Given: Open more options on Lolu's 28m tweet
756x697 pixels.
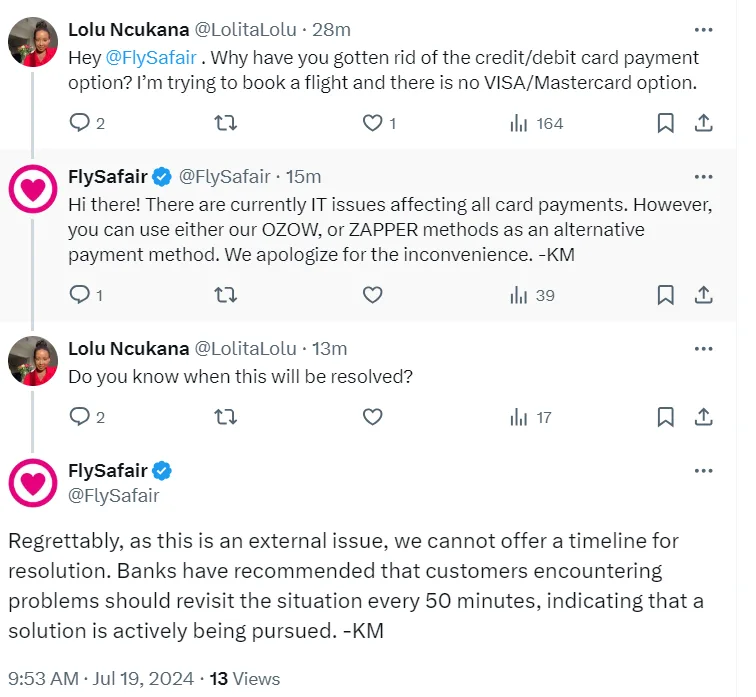Looking at the screenshot, I should (703, 30).
